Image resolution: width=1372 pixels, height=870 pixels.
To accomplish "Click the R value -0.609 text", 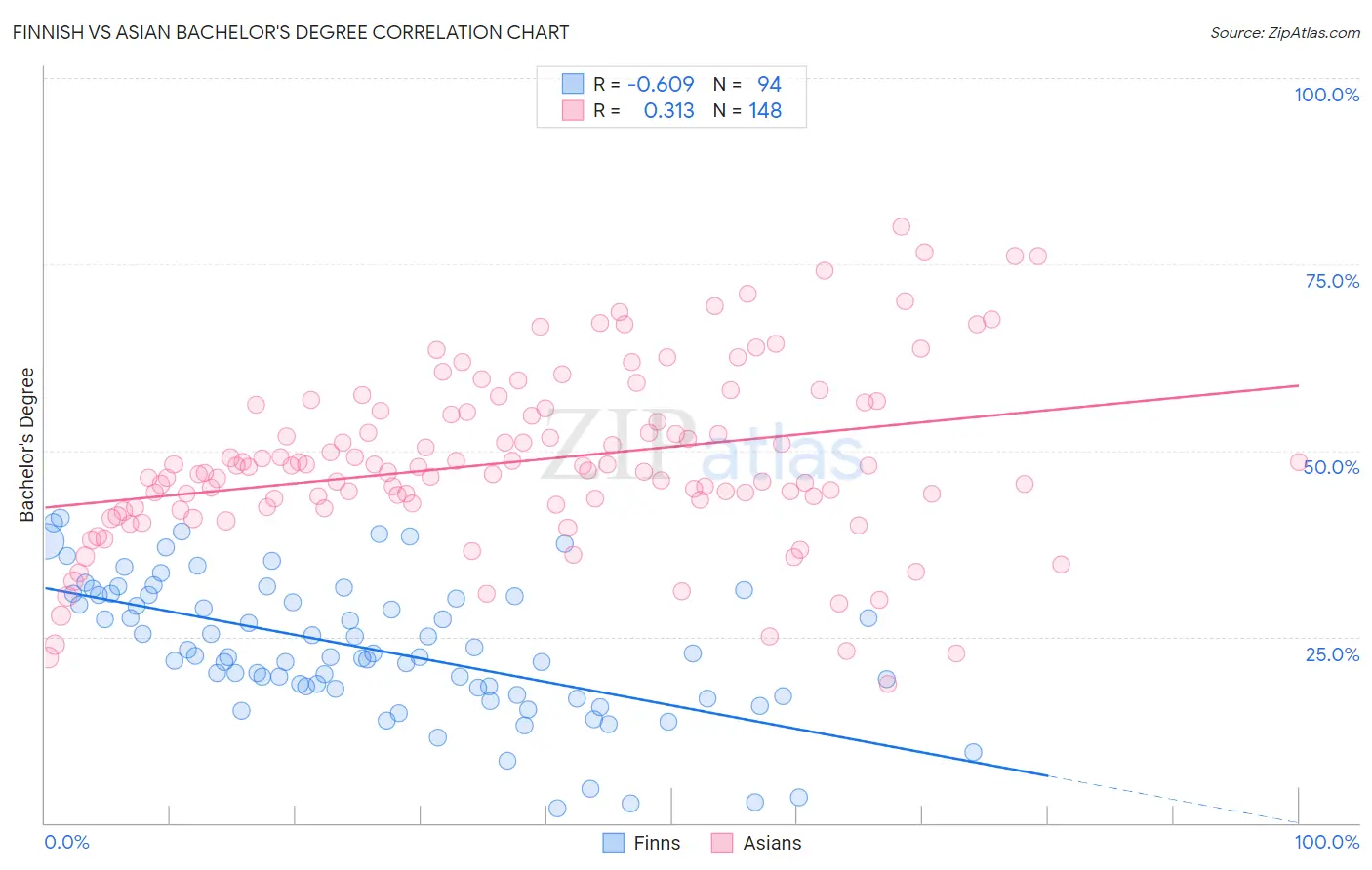I will (x=661, y=84).
